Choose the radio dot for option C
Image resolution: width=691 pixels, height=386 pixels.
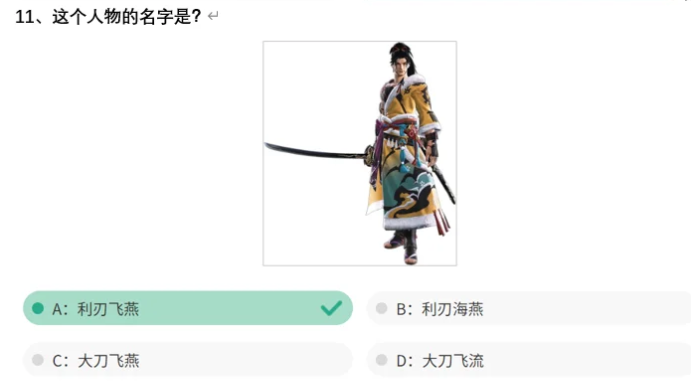38,360
